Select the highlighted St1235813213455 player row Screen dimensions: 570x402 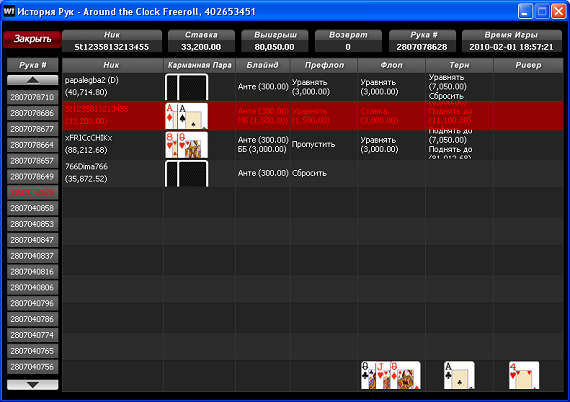(x=313, y=116)
